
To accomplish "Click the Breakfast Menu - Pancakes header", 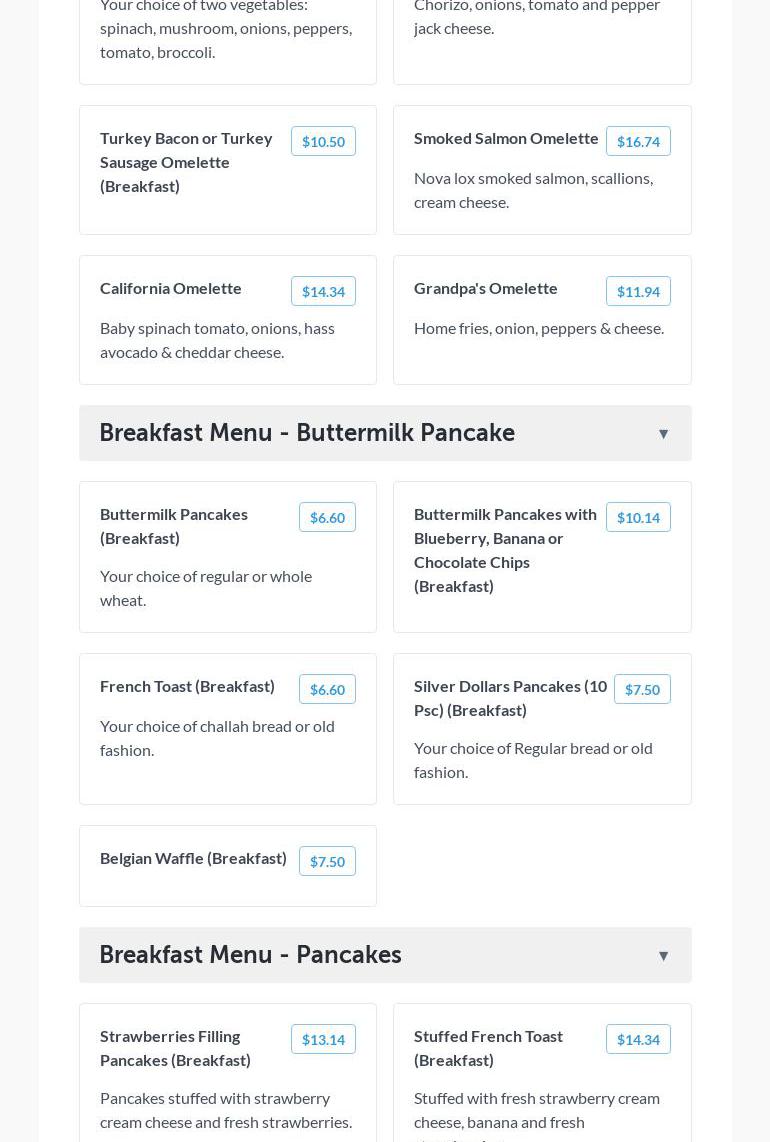I will 250,955.
